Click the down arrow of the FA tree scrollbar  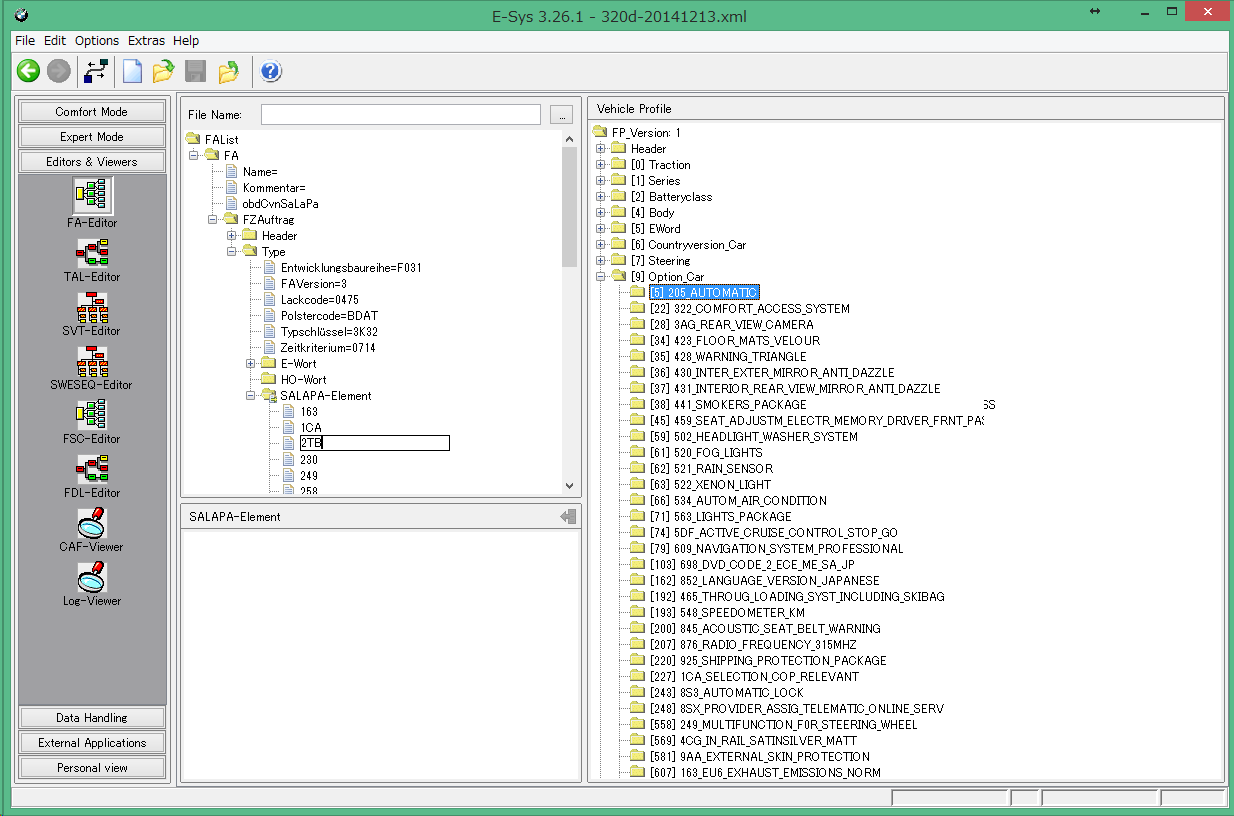point(570,486)
